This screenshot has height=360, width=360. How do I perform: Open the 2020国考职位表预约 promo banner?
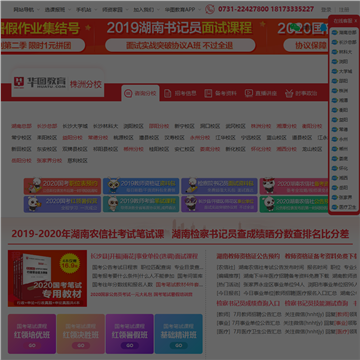(x=62, y=186)
